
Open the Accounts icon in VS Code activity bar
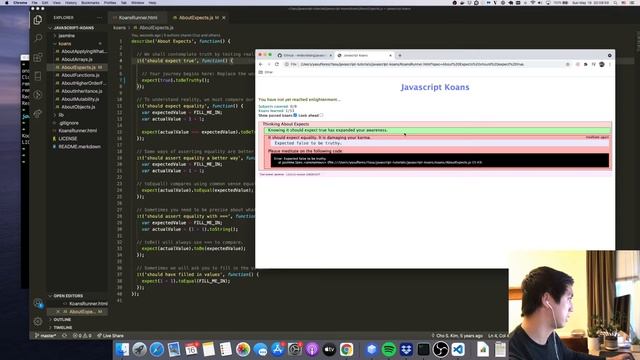38,303
